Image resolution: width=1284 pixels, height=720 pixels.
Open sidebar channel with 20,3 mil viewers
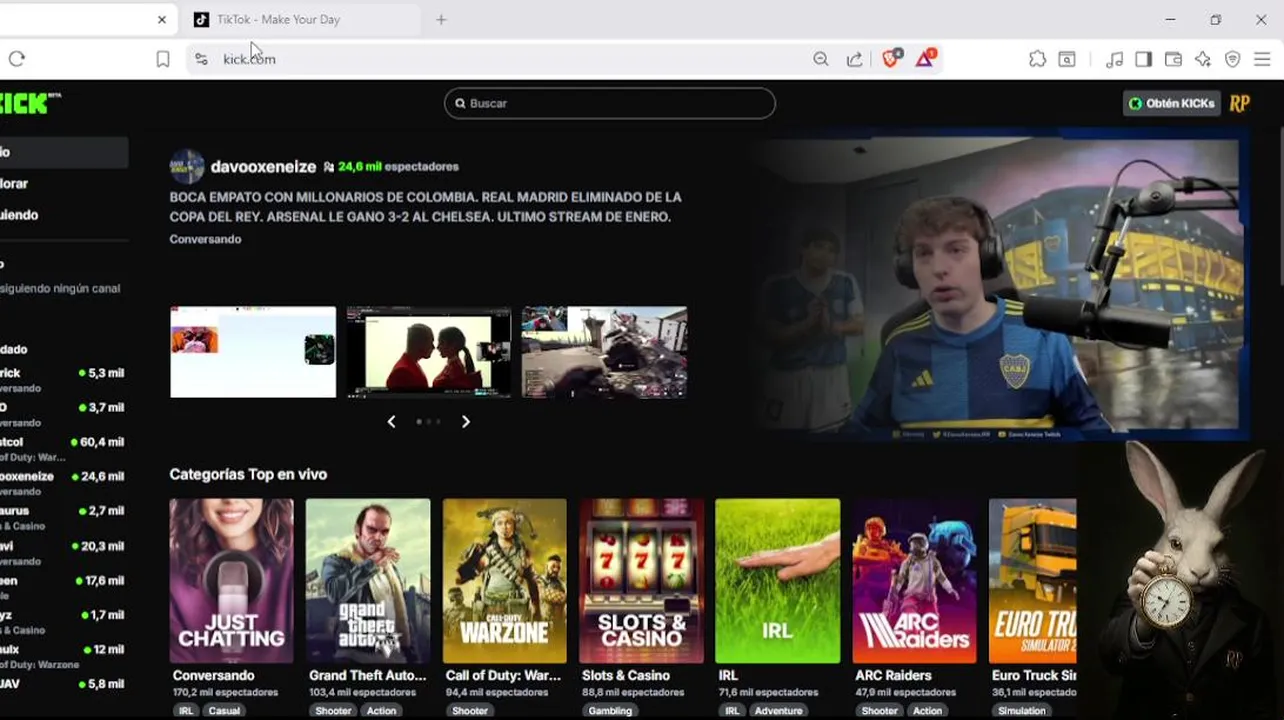click(x=64, y=553)
